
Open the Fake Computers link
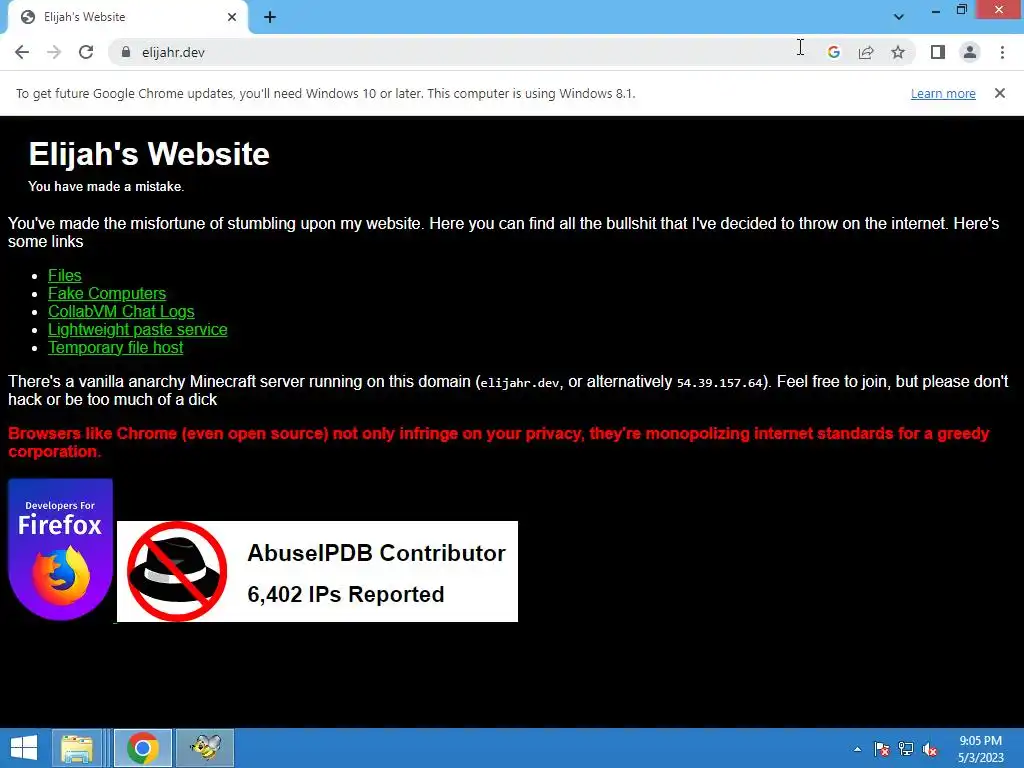pyautogui.click(x=106, y=293)
